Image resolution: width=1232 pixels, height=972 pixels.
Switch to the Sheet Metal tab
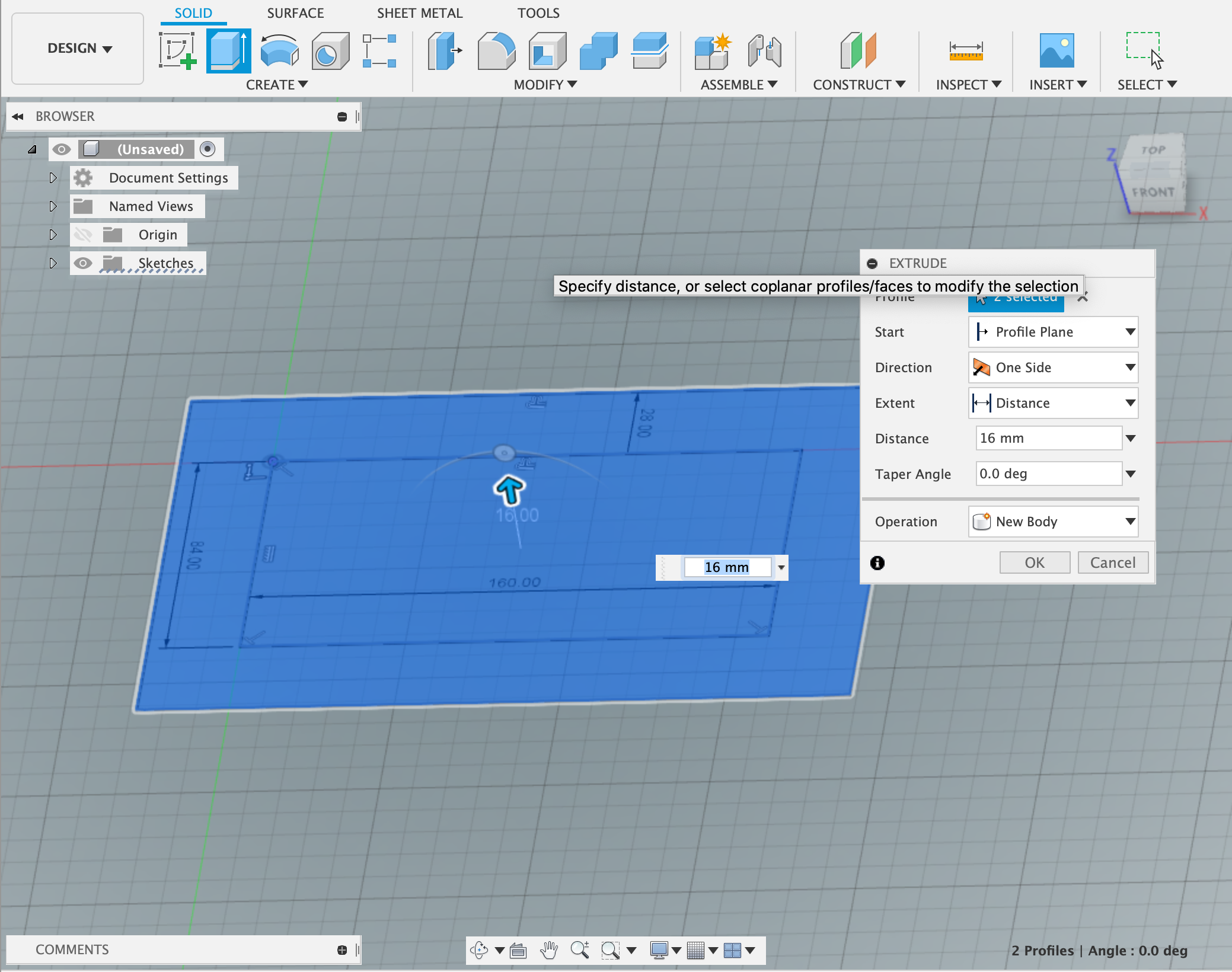[419, 13]
